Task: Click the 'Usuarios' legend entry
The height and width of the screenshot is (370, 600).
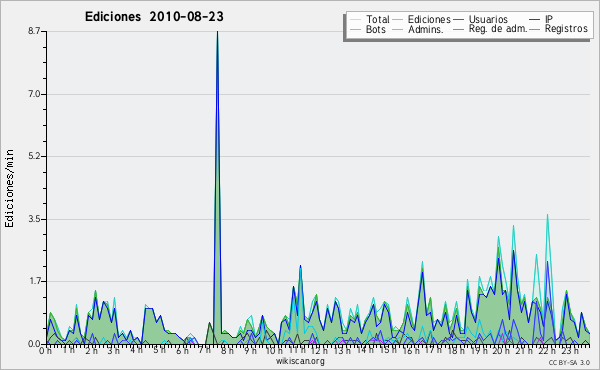Action: (x=488, y=19)
